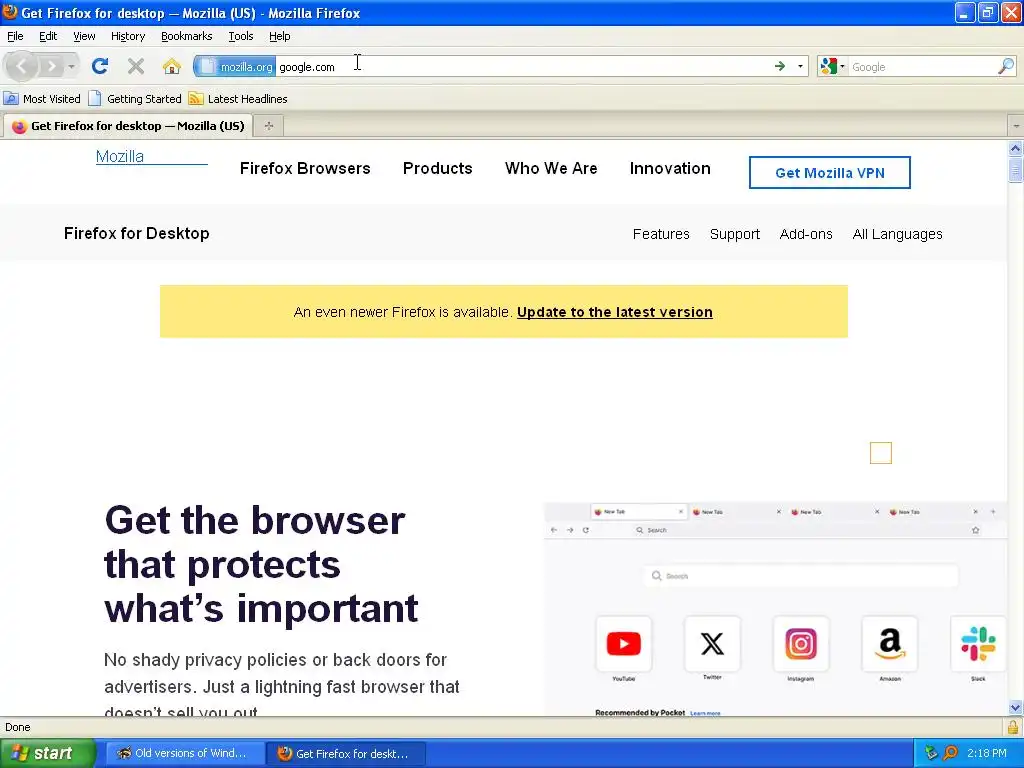Click the Done status bar text
This screenshot has height=768, width=1024.
coord(18,727)
